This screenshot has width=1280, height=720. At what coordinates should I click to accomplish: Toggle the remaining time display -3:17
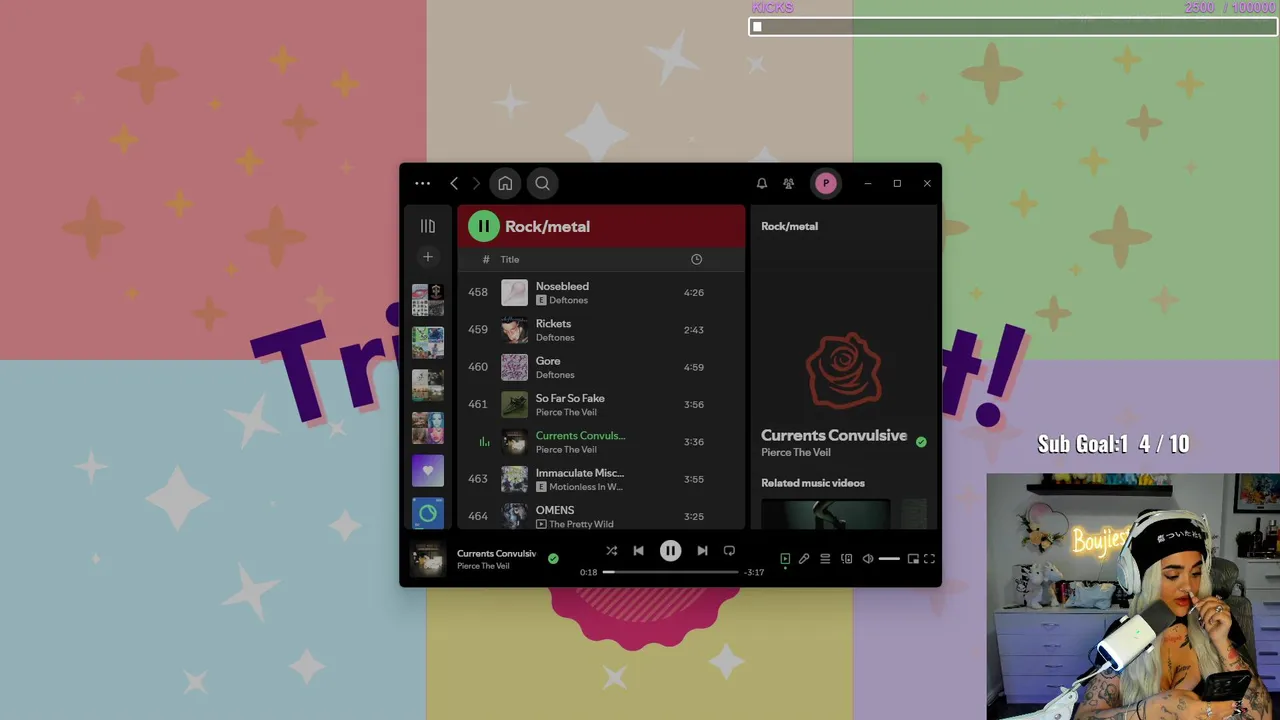(x=754, y=573)
